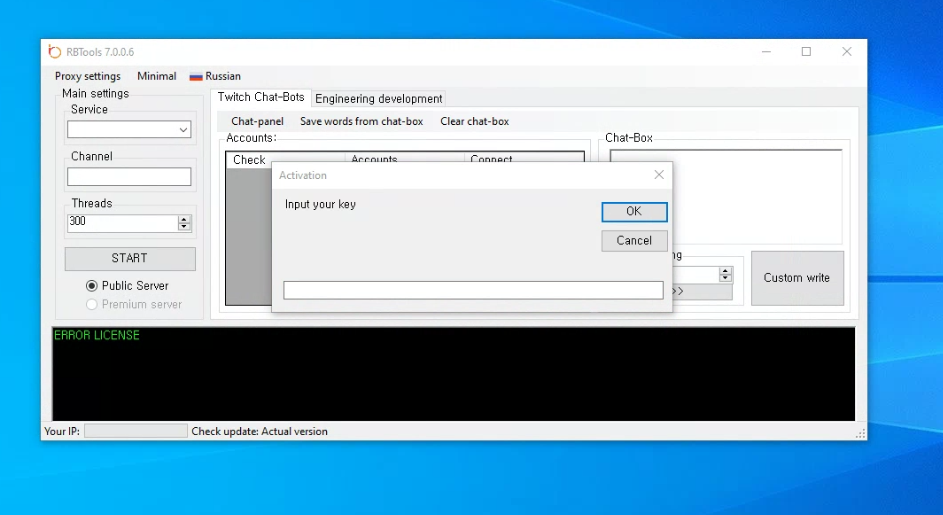This screenshot has height=515, width=943.
Task: Increase the Threads value with up arrow
Action: (184, 219)
